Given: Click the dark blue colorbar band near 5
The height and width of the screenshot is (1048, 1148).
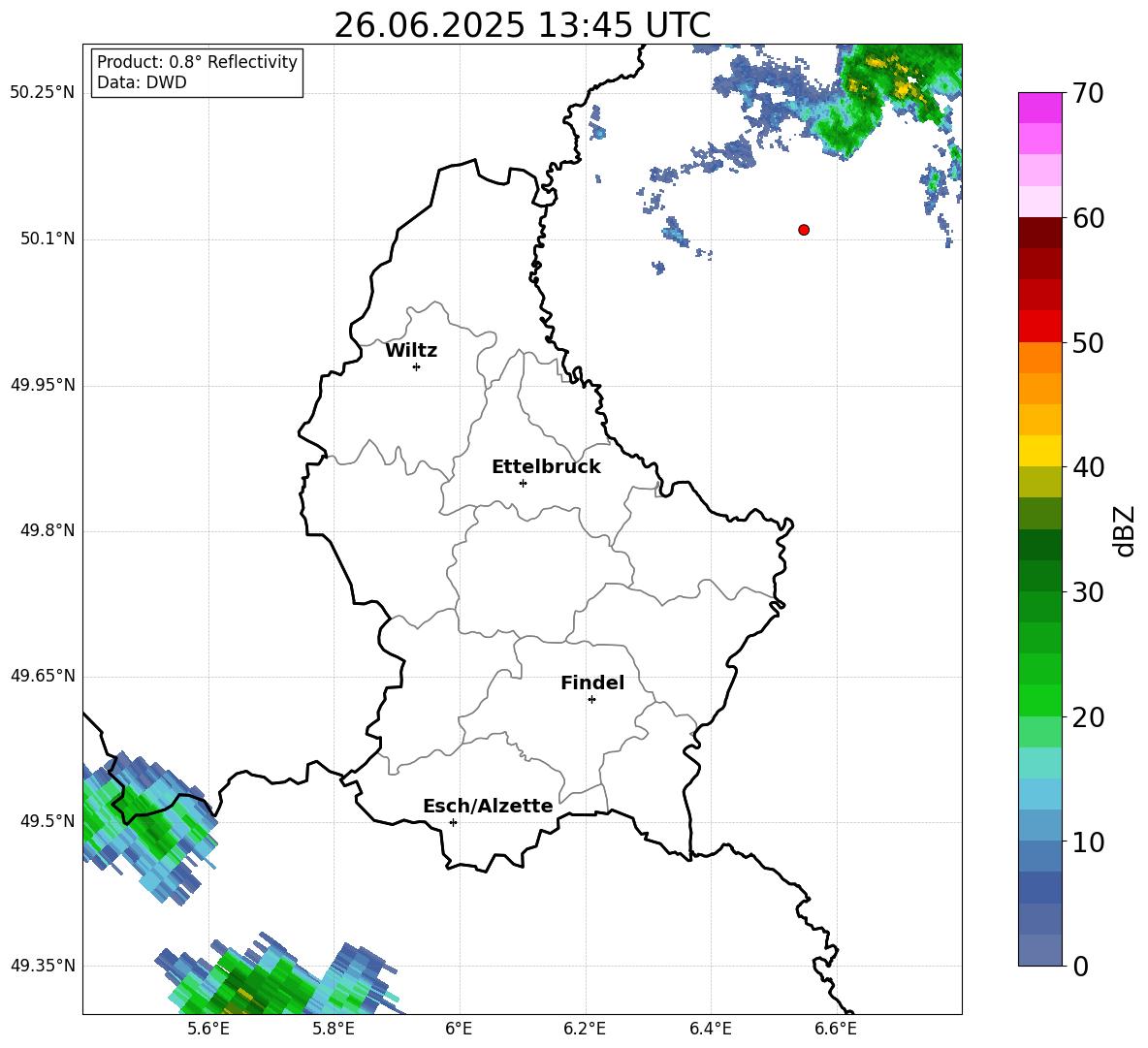Looking at the screenshot, I should 1039,887.
